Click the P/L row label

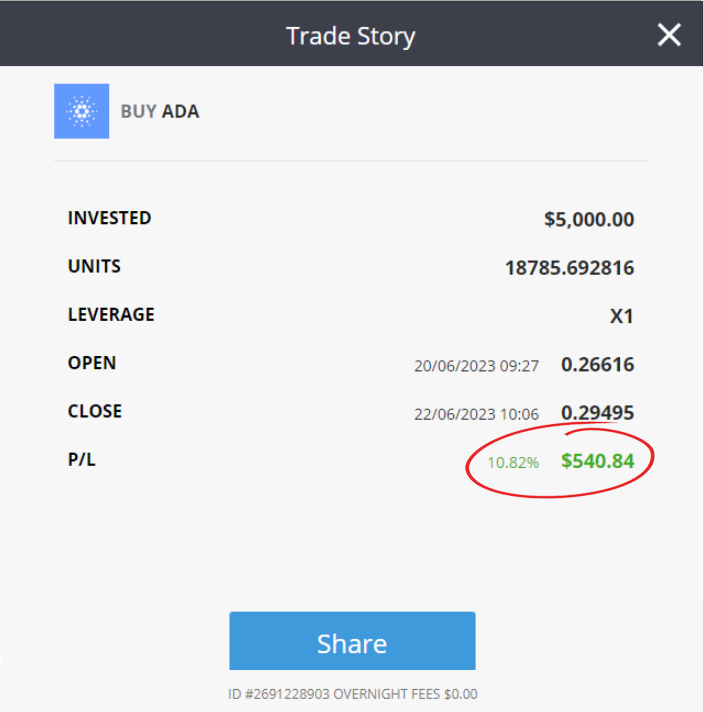[x=81, y=460]
